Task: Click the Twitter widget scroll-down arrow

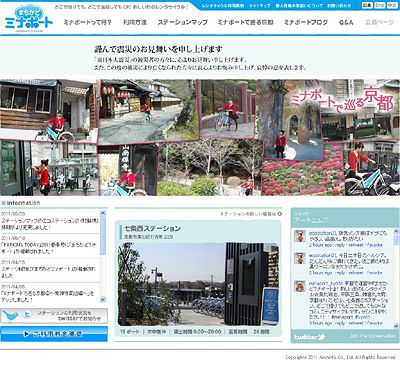Action: point(396,325)
